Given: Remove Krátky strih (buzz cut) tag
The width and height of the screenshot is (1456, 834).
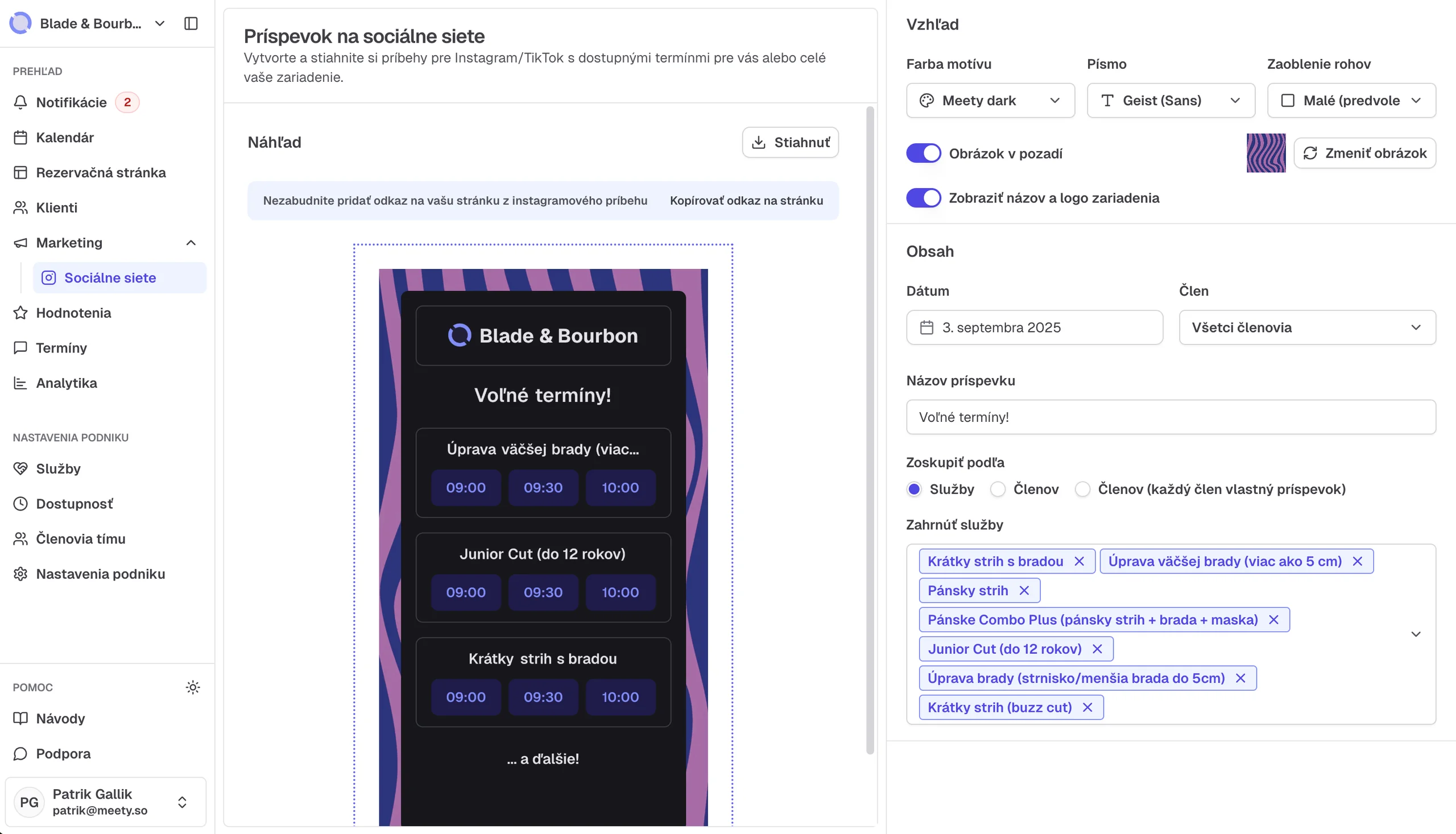Looking at the screenshot, I should (x=1087, y=707).
